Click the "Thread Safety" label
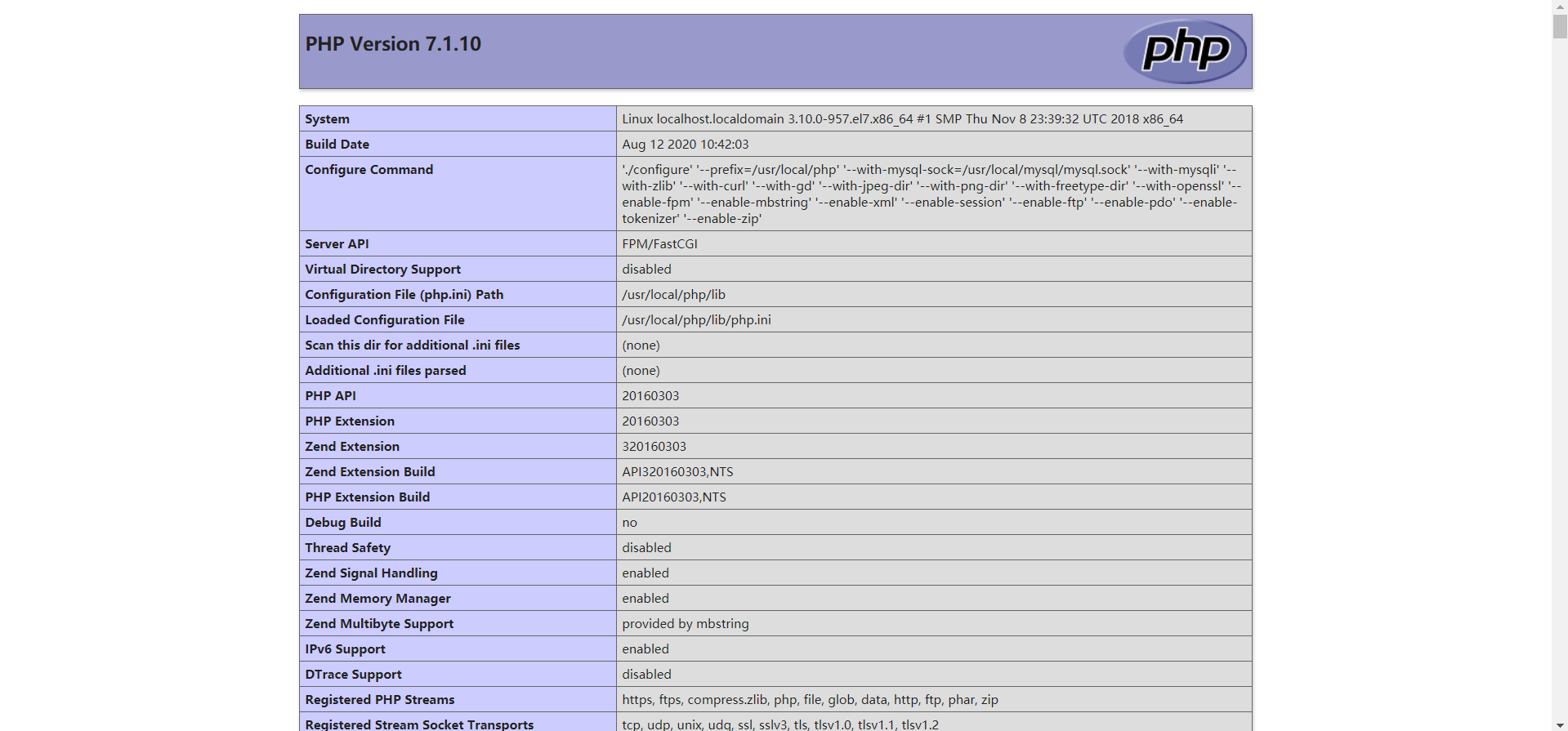1568x731 pixels. pos(347,548)
